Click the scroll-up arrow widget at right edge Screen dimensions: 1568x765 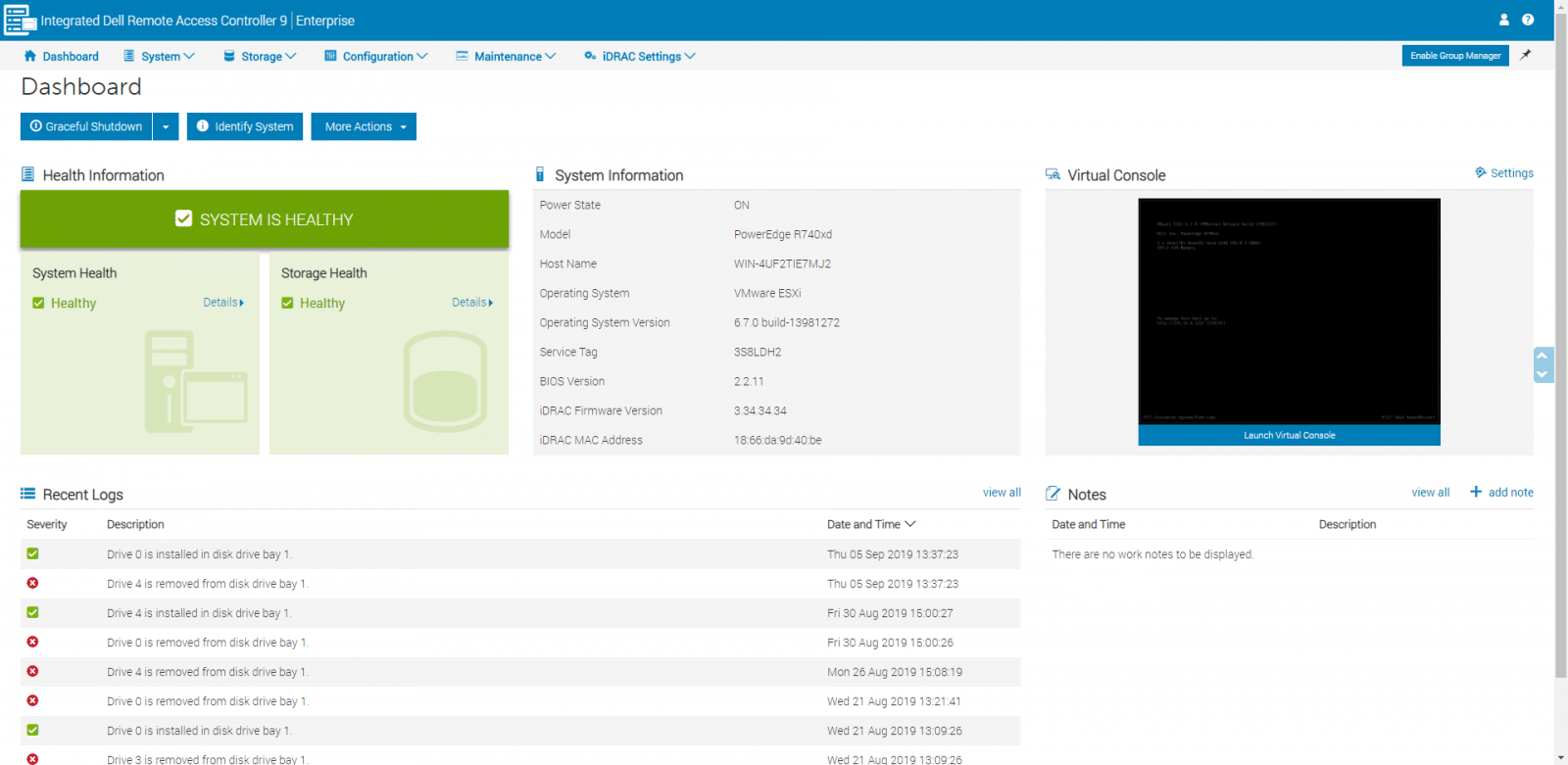tap(1543, 356)
